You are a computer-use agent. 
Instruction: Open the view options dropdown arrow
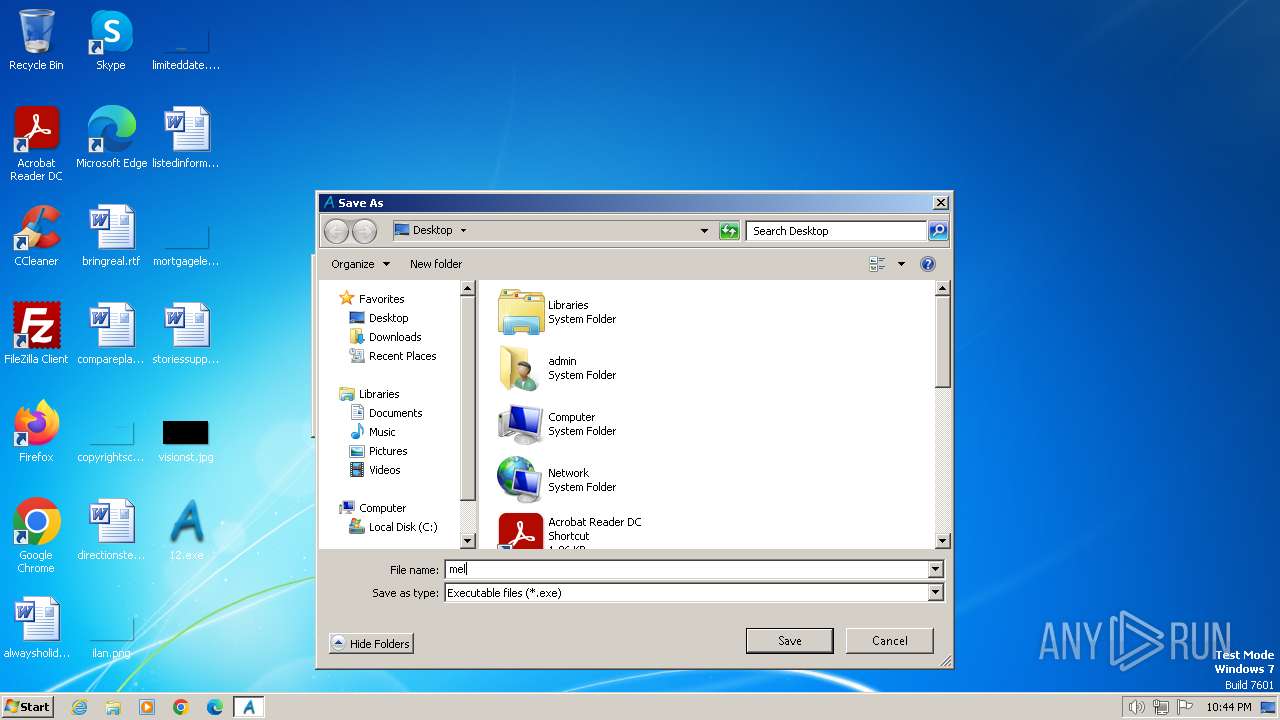pos(901,264)
